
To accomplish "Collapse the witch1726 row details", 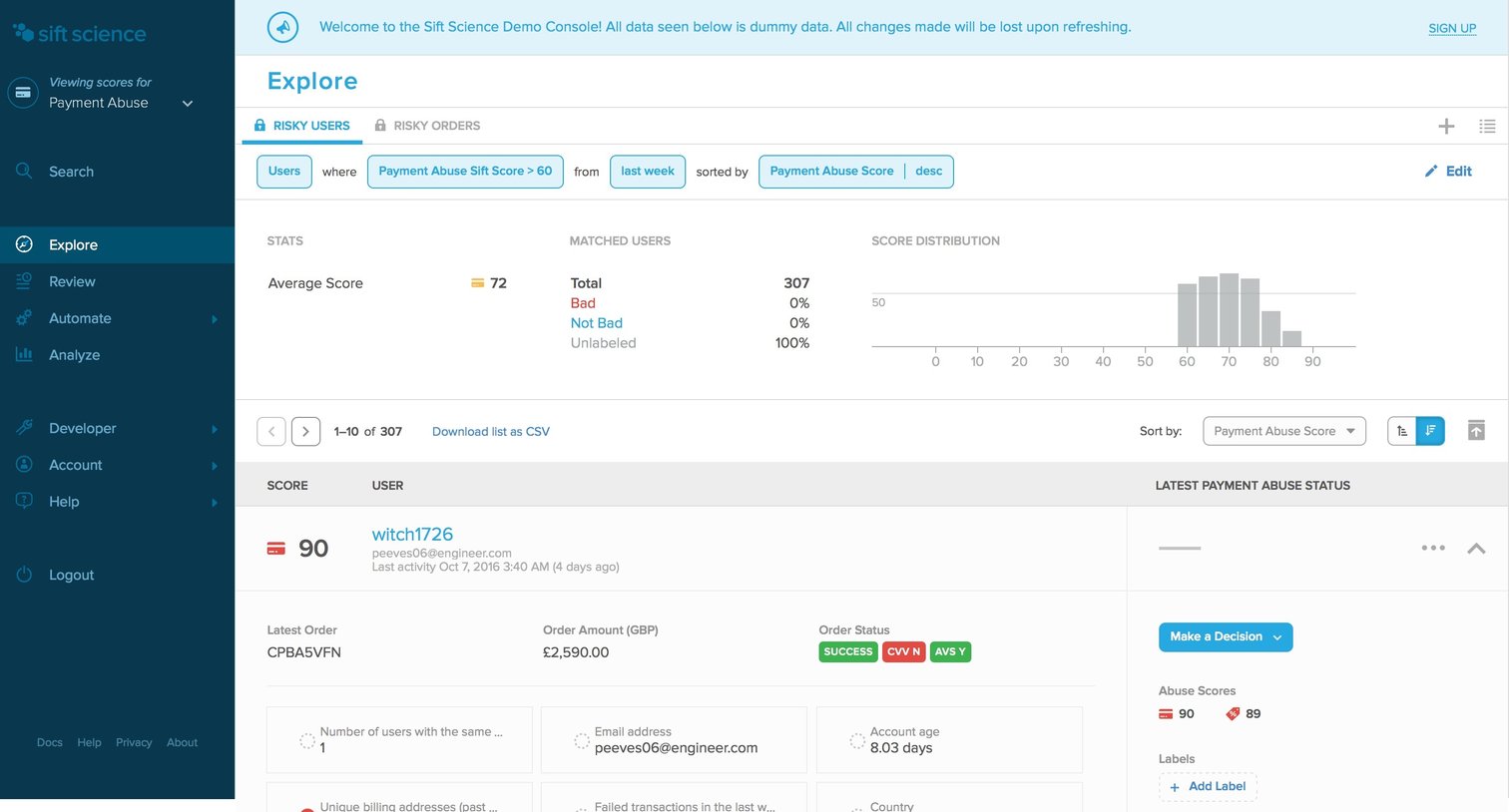I will [1476, 548].
